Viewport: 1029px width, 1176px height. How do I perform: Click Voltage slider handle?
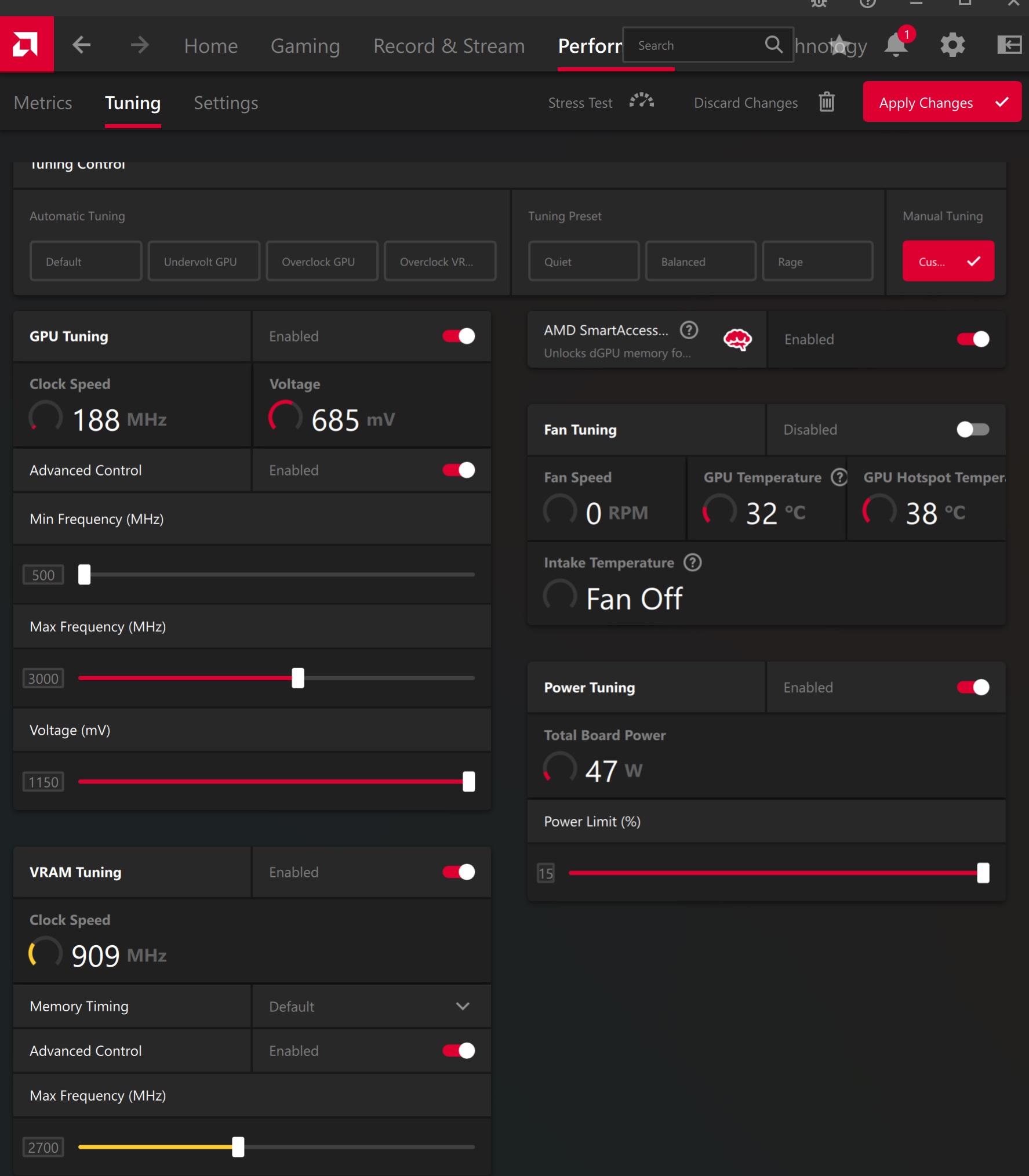pyautogui.click(x=469, y=782)
